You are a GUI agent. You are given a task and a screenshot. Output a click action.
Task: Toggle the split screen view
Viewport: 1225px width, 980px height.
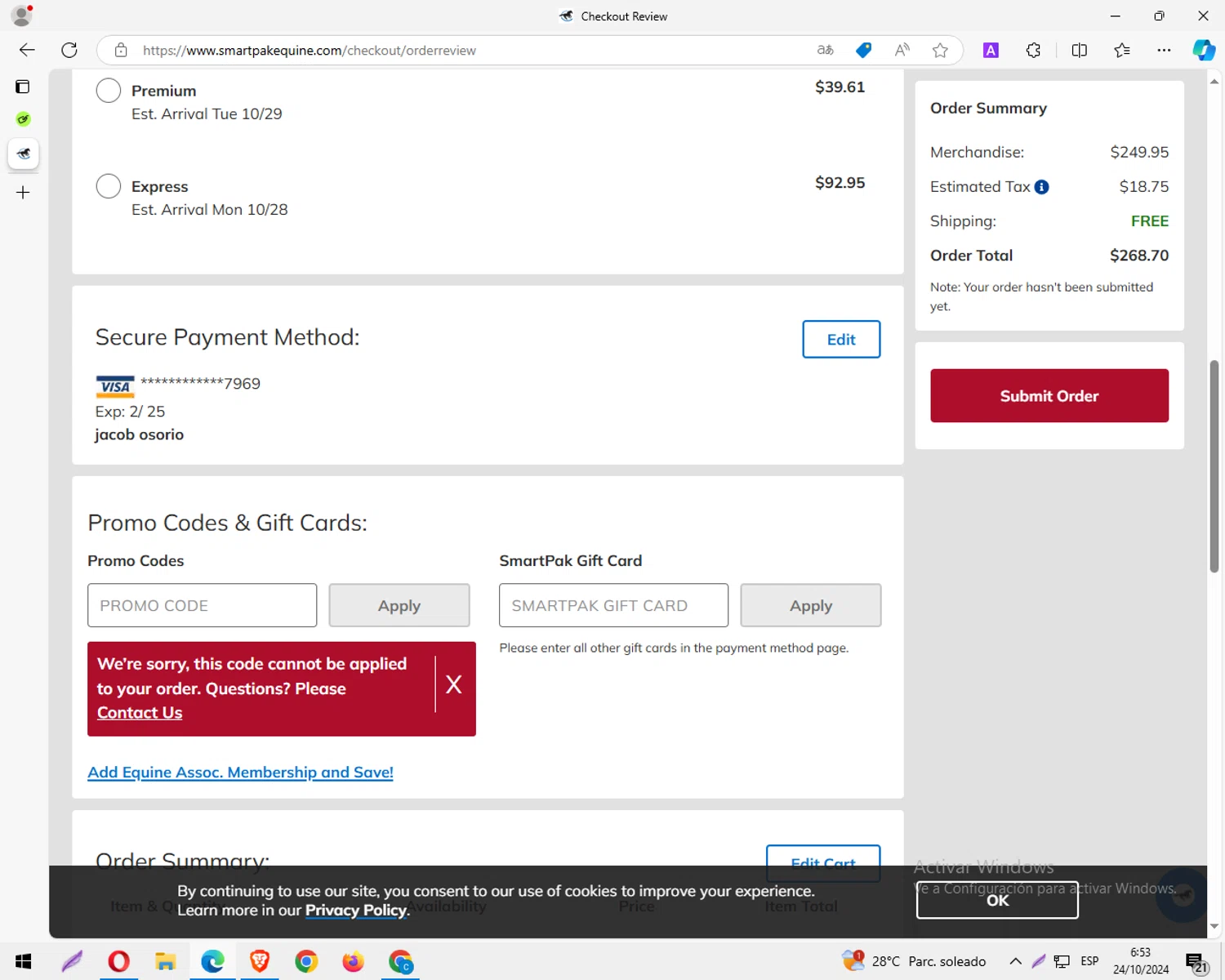[1079, 50]
